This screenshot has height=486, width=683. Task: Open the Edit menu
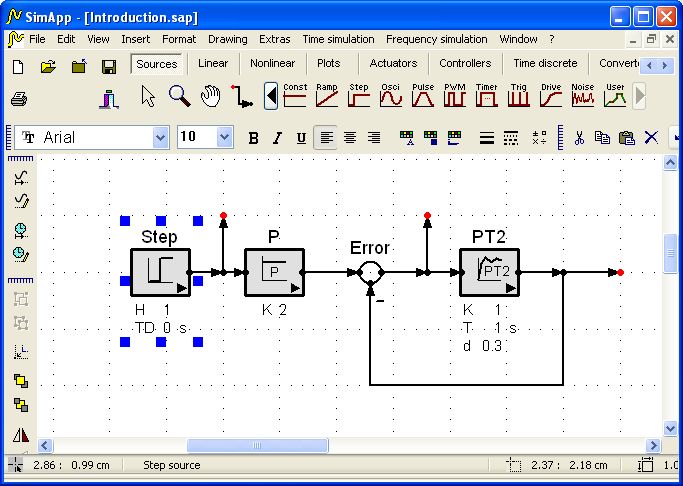pyautogui.click(x=66, y=39)
